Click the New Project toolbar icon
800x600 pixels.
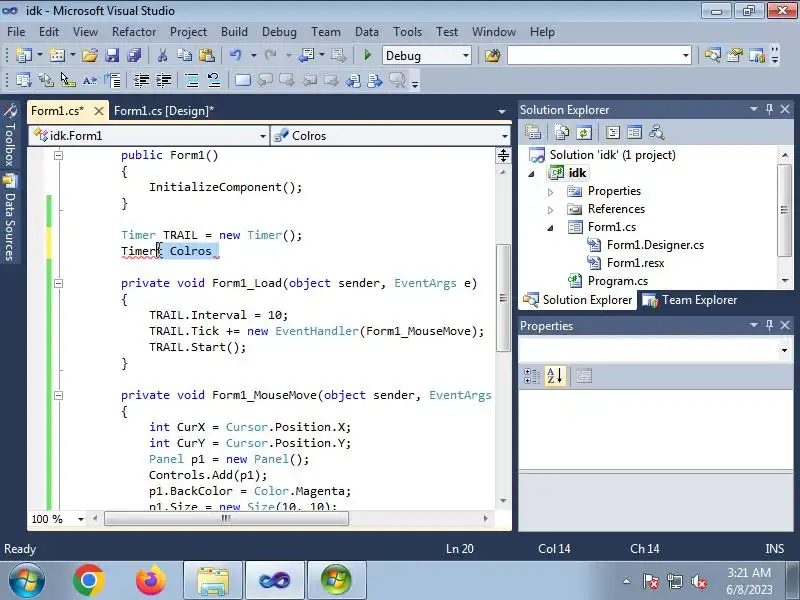(23, 55)
